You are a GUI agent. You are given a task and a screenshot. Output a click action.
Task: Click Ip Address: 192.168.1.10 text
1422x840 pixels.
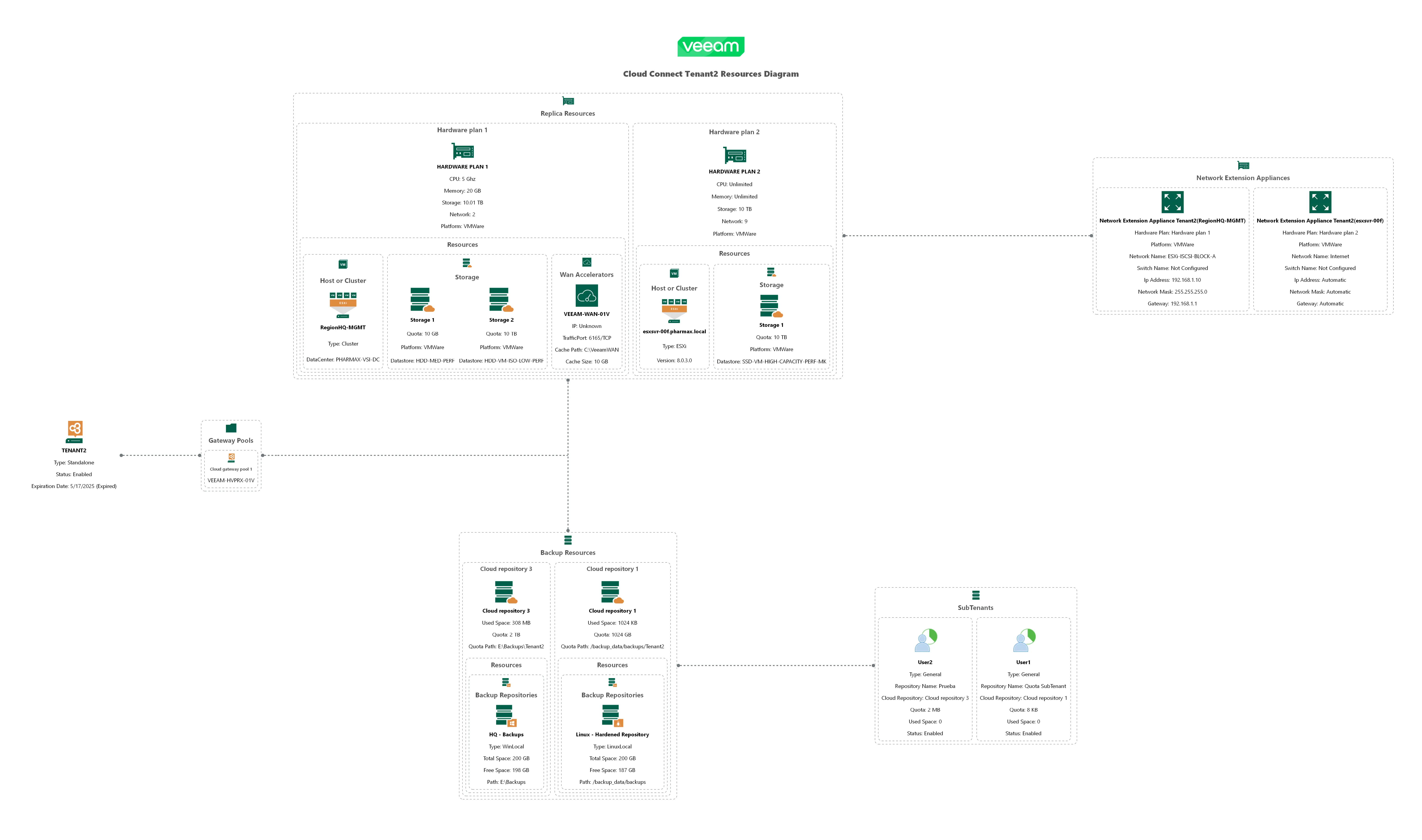coord(1172,281)
